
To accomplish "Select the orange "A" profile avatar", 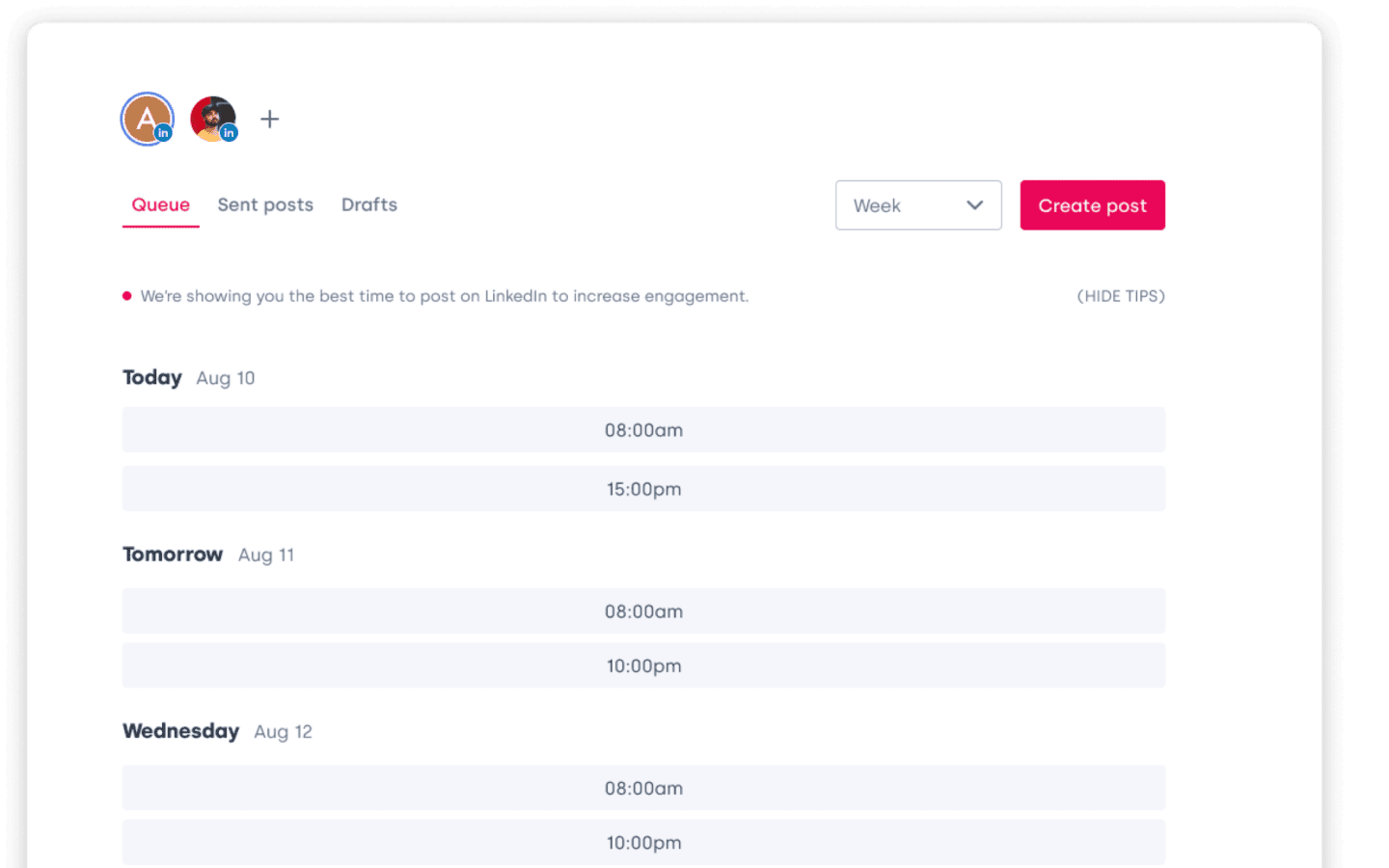I will point(145,118).
